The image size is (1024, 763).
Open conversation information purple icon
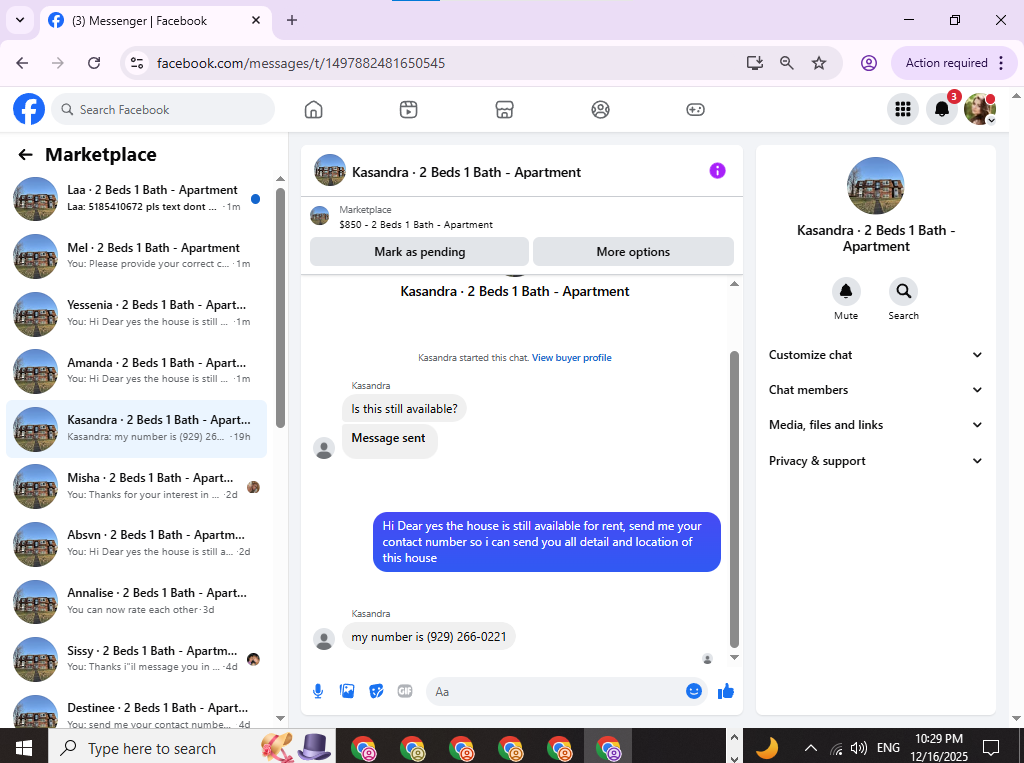click(717, 171)
